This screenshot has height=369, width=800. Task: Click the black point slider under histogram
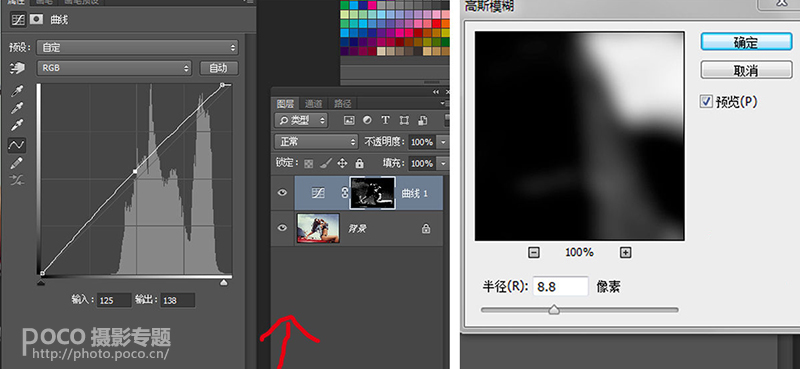click(x=41, y=282)
